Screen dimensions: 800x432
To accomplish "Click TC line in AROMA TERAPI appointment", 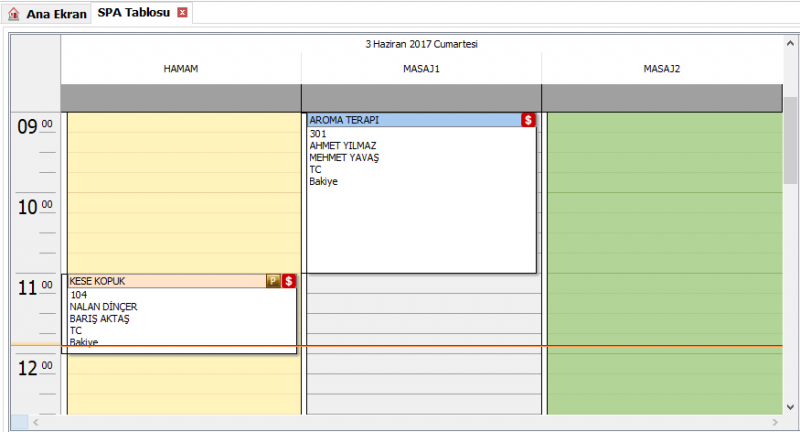I will [x=315, y=170].
